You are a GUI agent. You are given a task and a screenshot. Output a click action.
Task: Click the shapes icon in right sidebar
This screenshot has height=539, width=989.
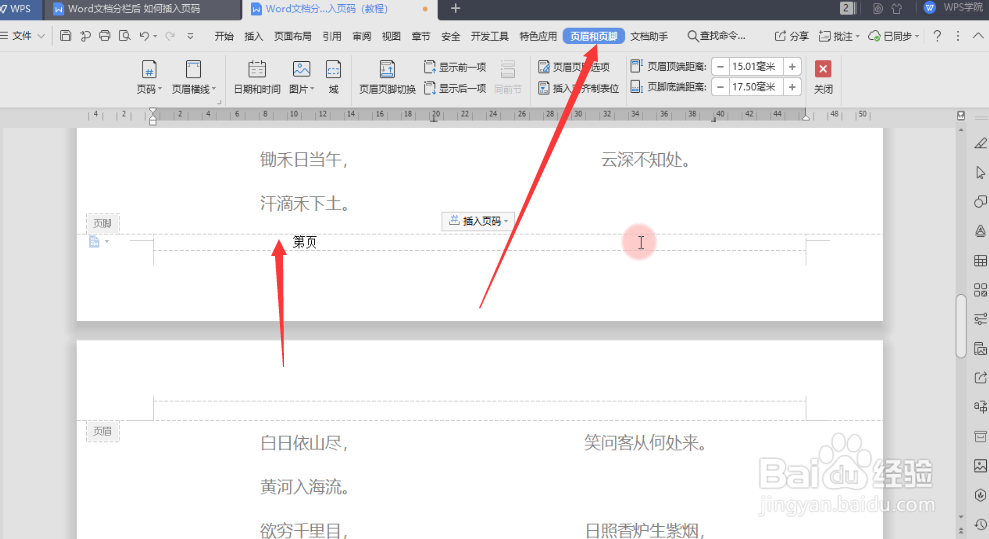980,202
